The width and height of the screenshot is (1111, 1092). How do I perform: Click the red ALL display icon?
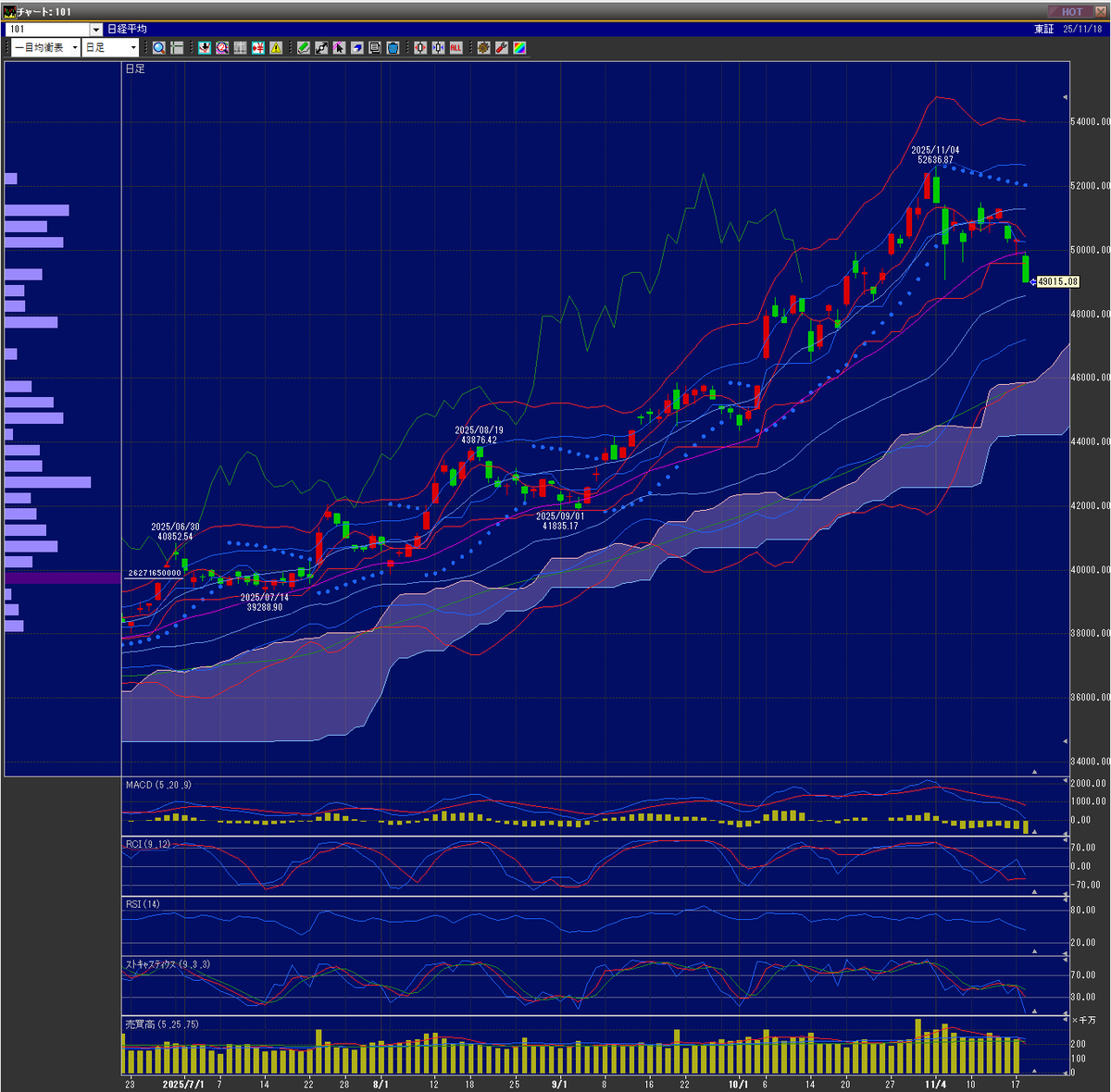(456, 47)
